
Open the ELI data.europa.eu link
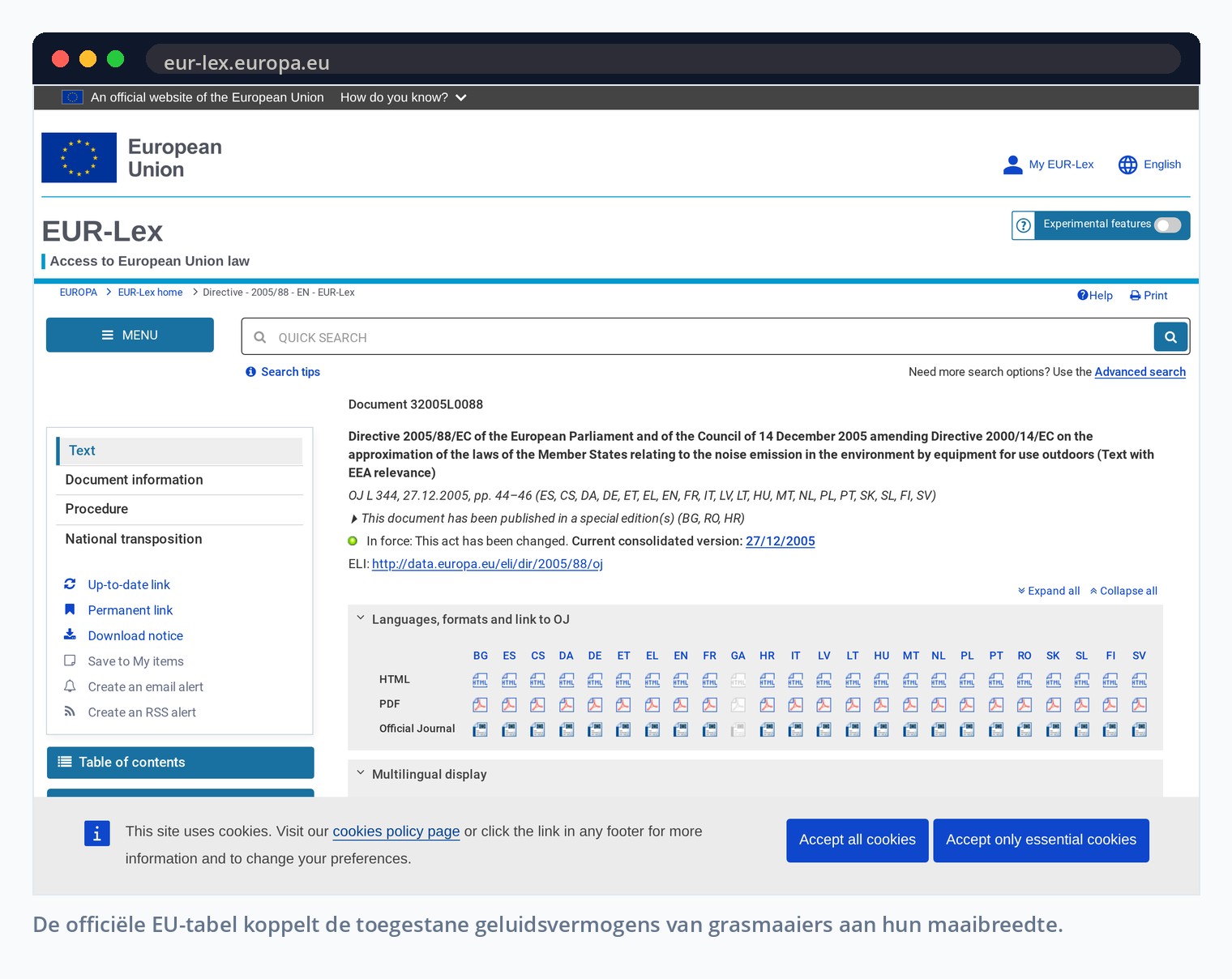pos(487,564)
